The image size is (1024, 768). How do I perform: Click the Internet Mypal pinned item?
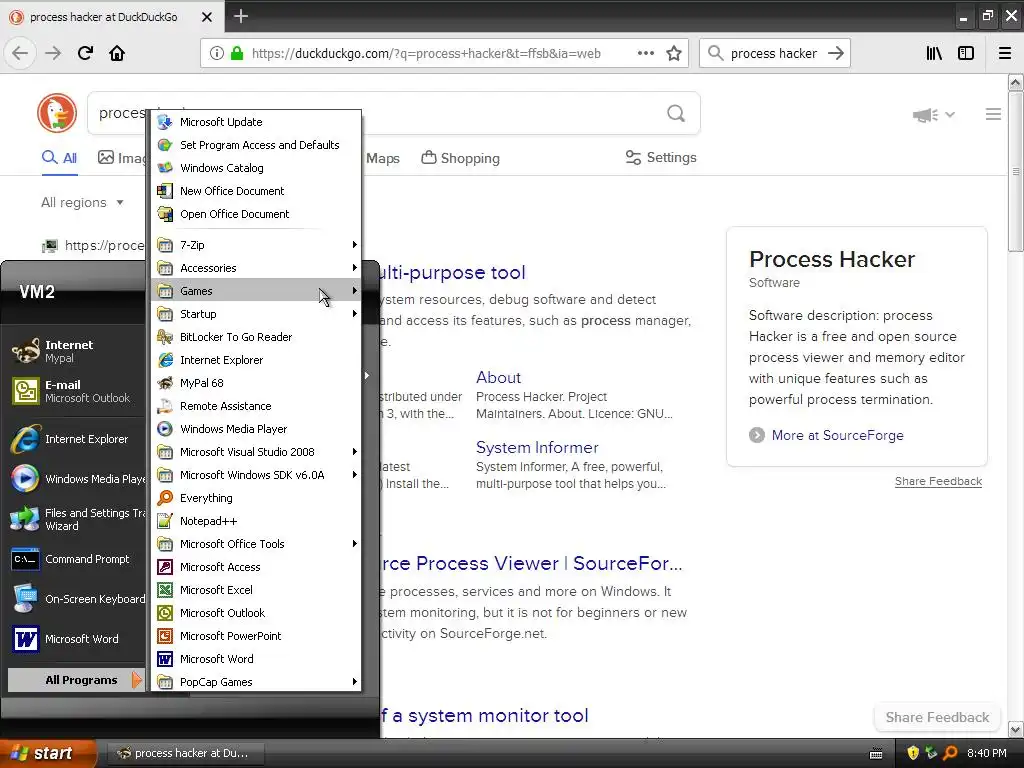click(x=76, y=351)
